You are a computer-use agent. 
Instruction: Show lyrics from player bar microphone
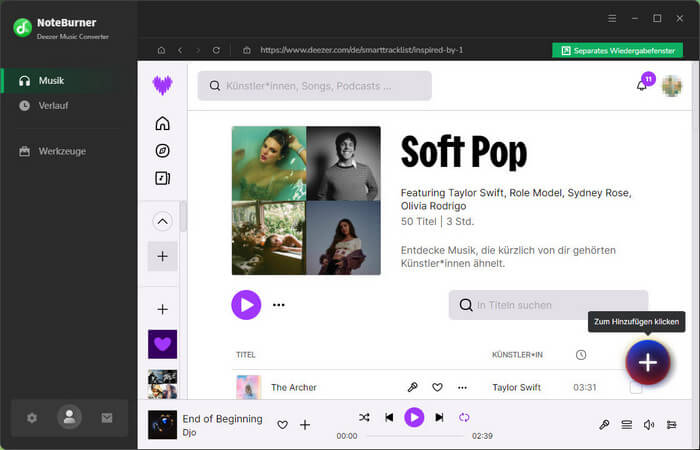[x=604, y=425]
